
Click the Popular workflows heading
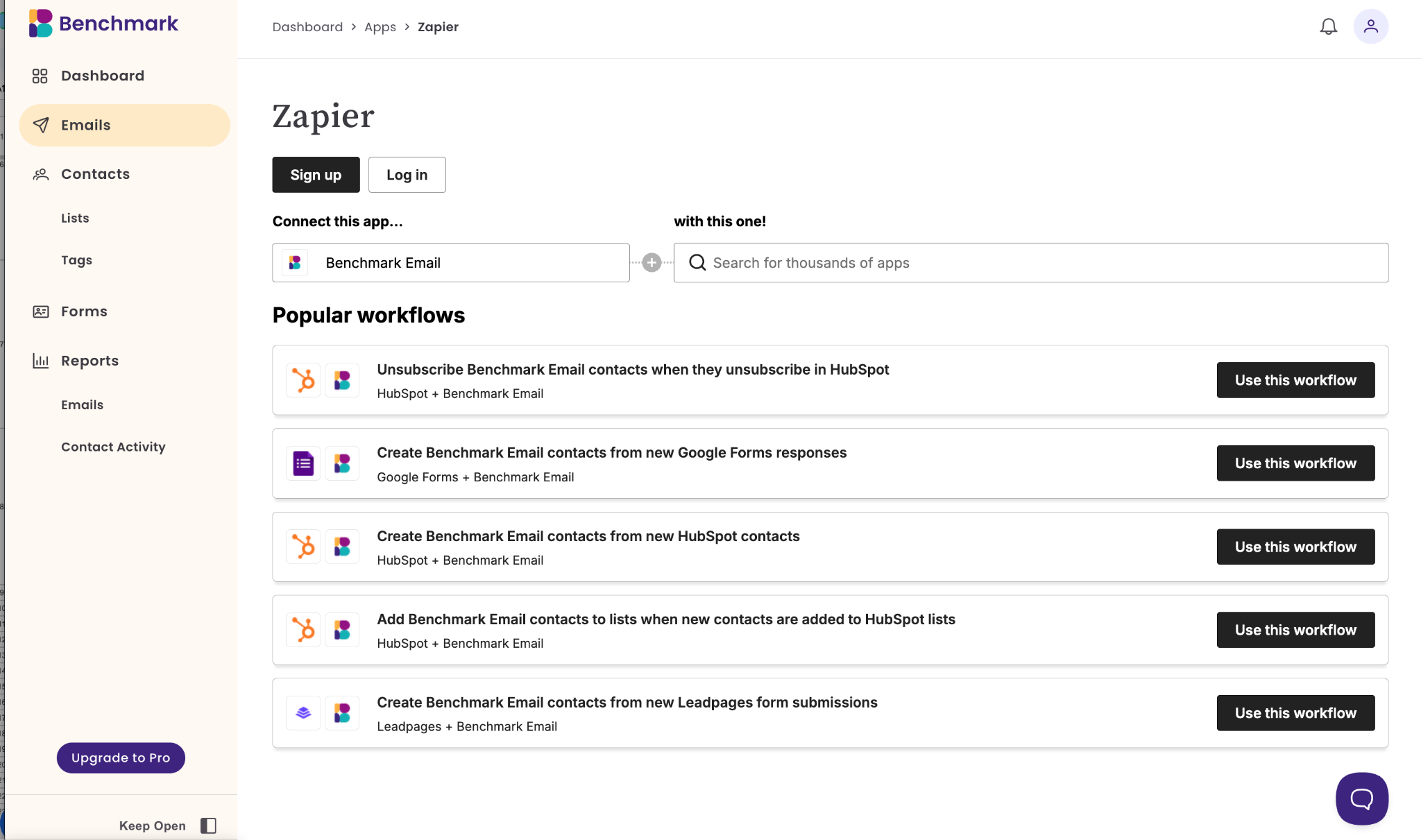(368, 316)
